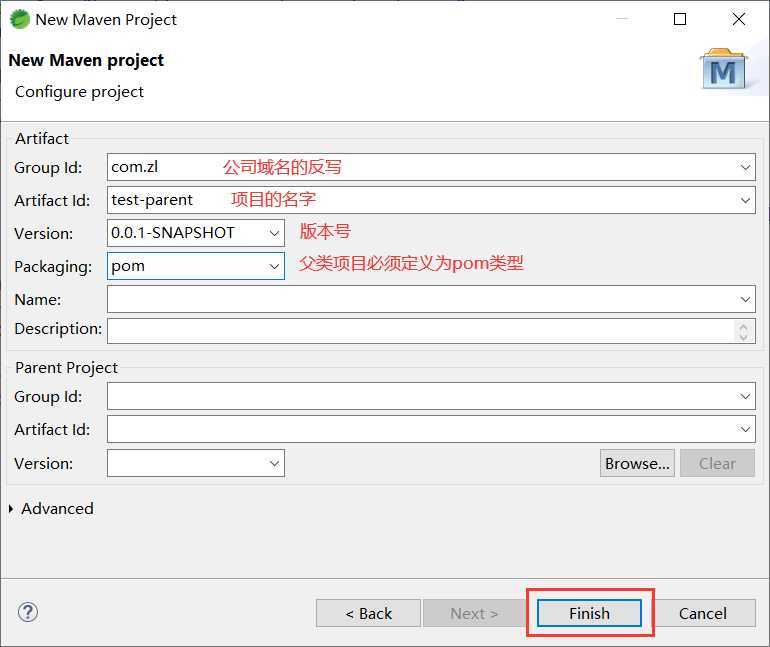Click the 'New Maven project' heading
This screenshot has height=647, width=770.
[86, 60]
